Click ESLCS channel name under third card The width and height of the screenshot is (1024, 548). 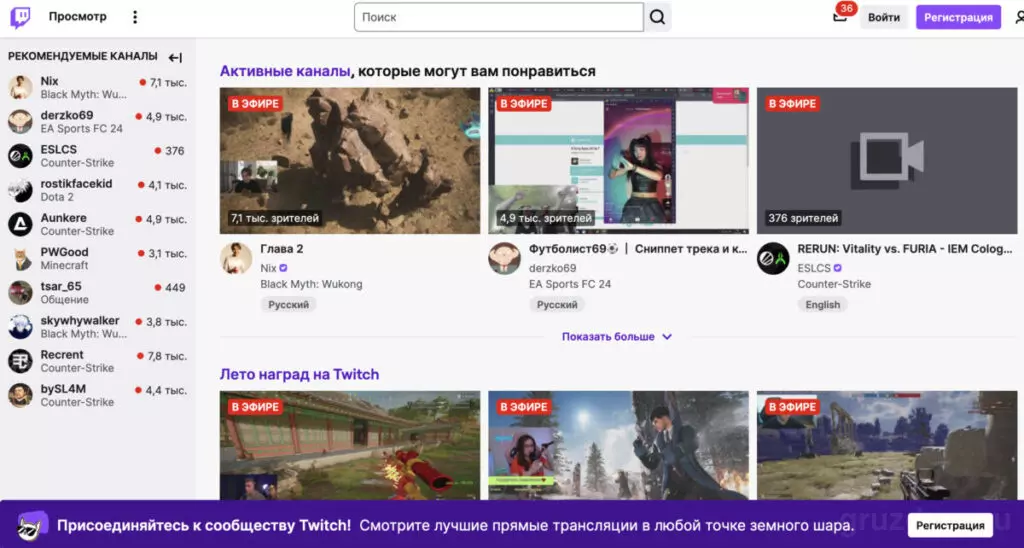pos(814,268)
